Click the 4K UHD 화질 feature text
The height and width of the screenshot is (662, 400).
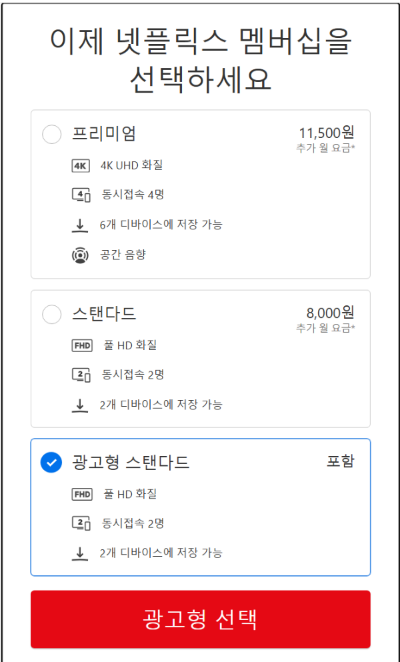(x=131, y=166)
